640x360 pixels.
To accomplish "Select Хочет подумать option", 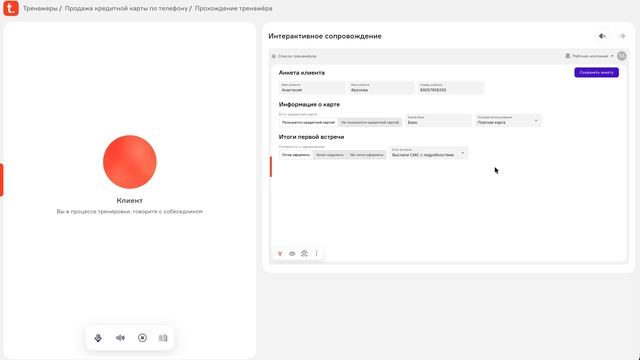I will (330, 155).
